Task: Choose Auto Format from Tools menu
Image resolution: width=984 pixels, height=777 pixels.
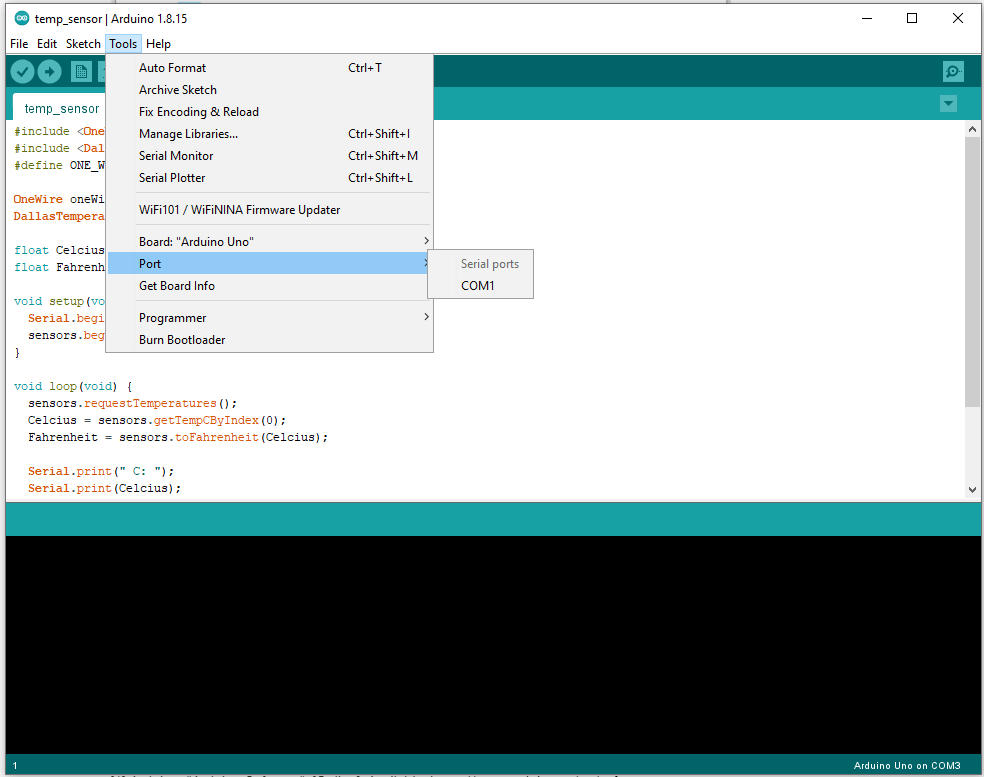Action: tap(173, 68)
